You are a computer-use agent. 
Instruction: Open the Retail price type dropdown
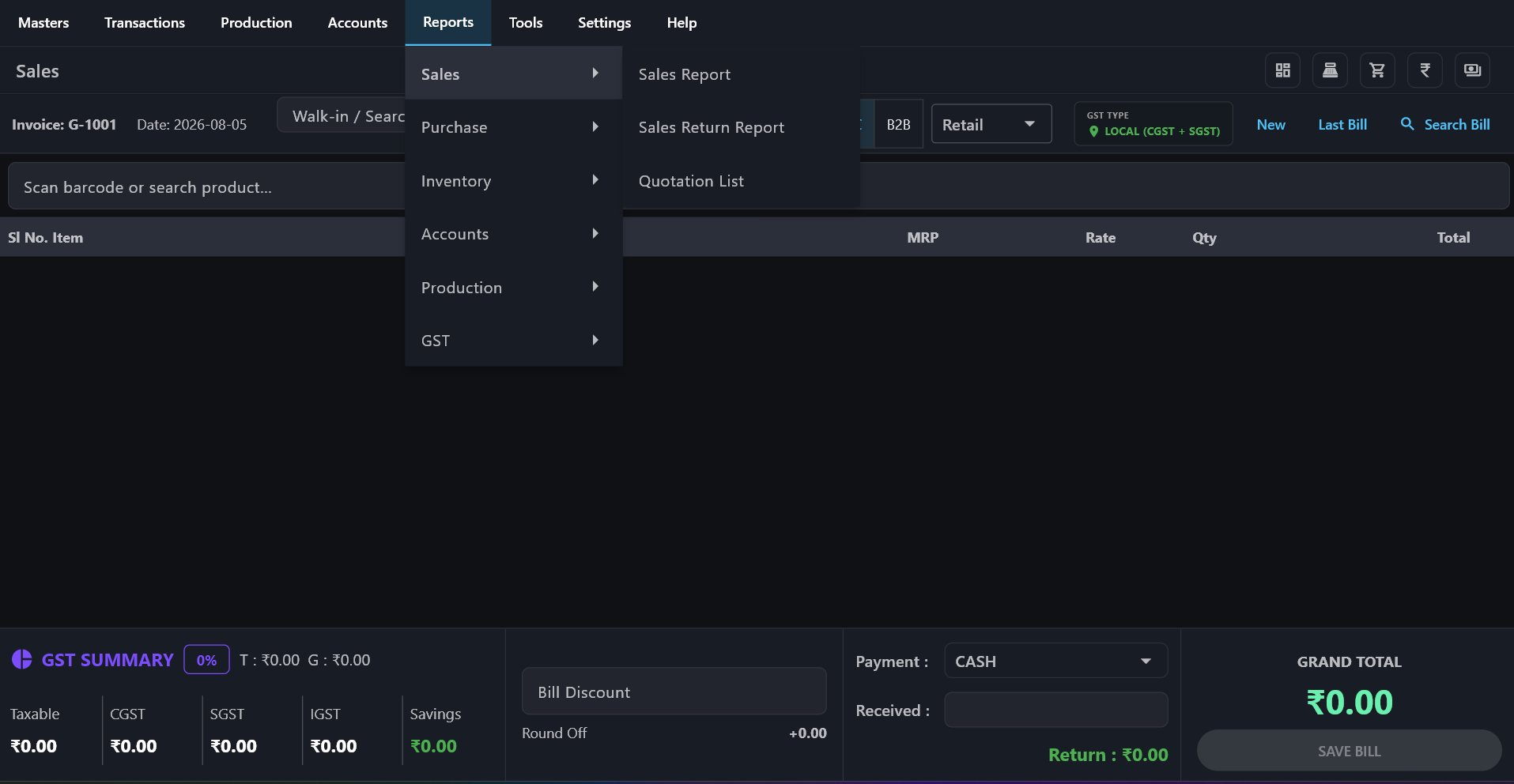pyautogui.click(x=991, y=124)
